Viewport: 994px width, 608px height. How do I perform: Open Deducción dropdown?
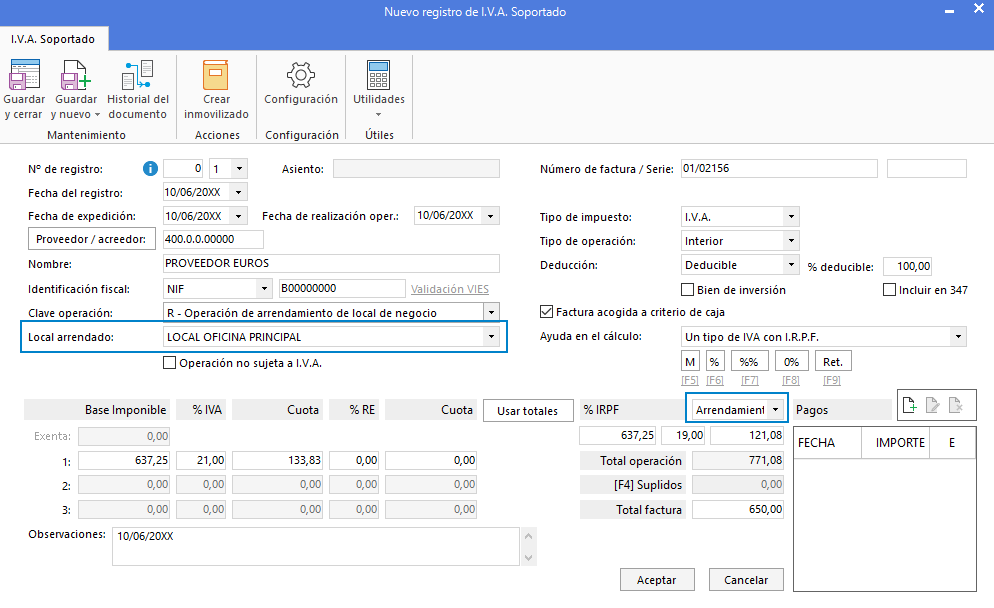(x=791, y=265)
